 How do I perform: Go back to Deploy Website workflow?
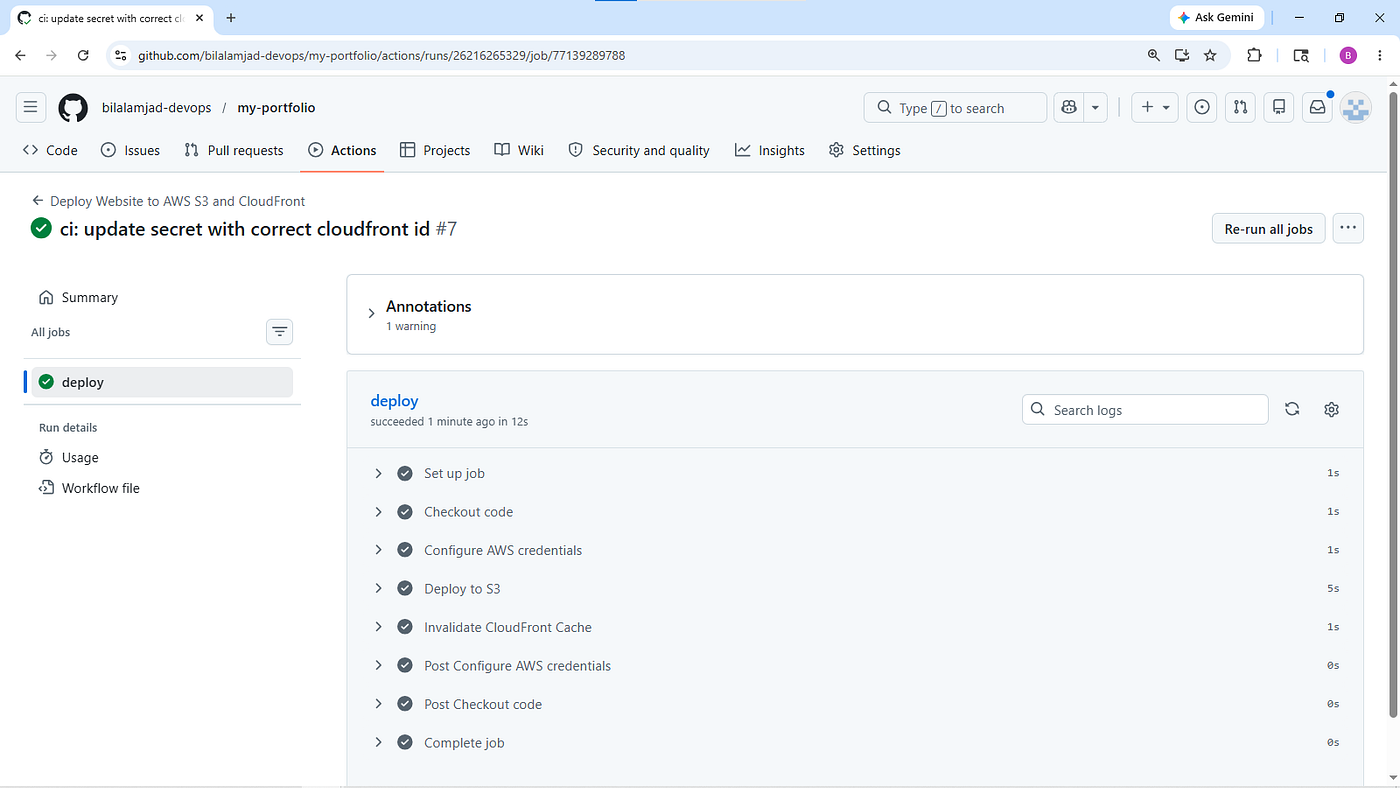coord(168,201)
